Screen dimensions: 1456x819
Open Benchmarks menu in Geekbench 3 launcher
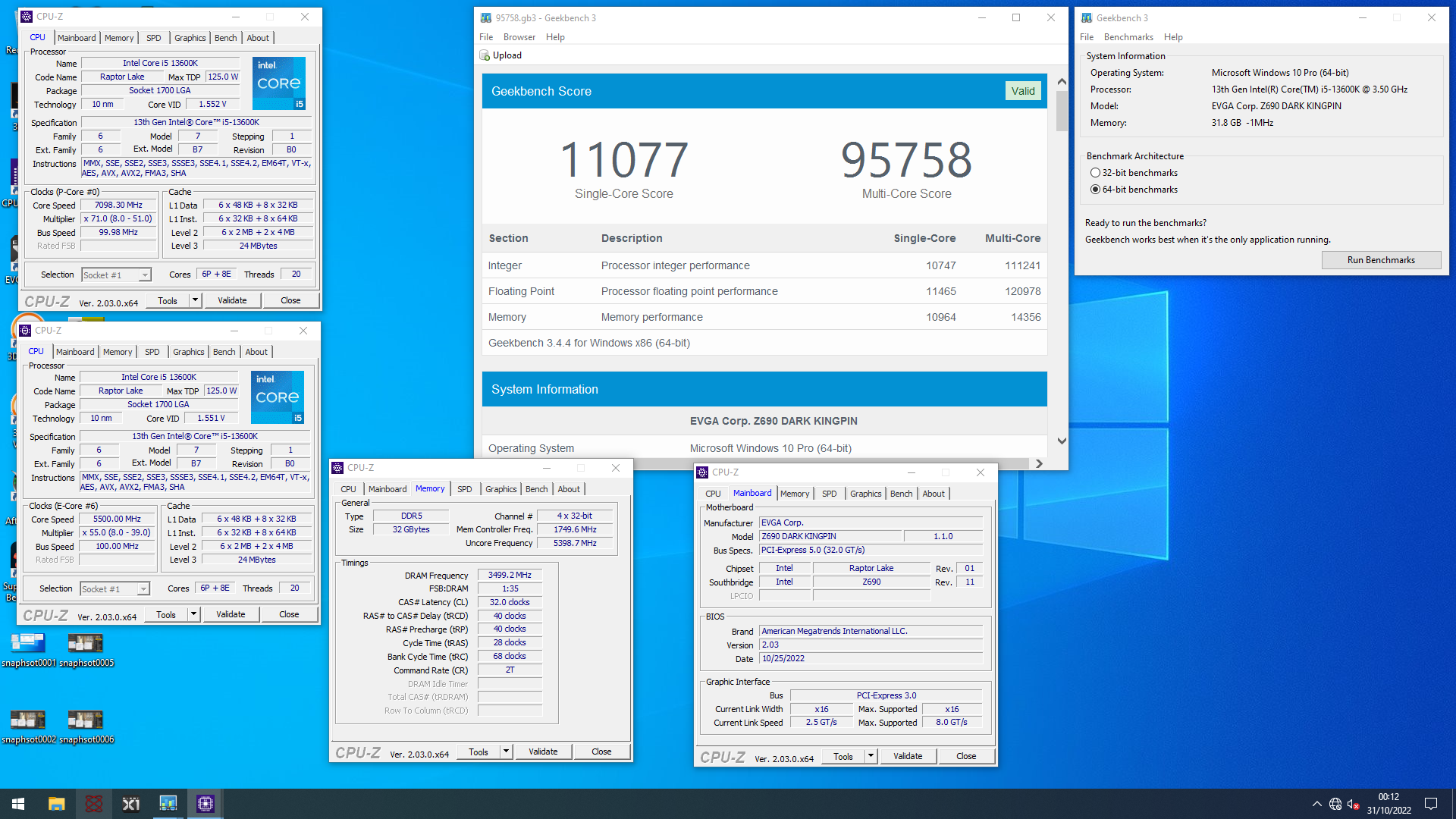tap(1128, 37)
